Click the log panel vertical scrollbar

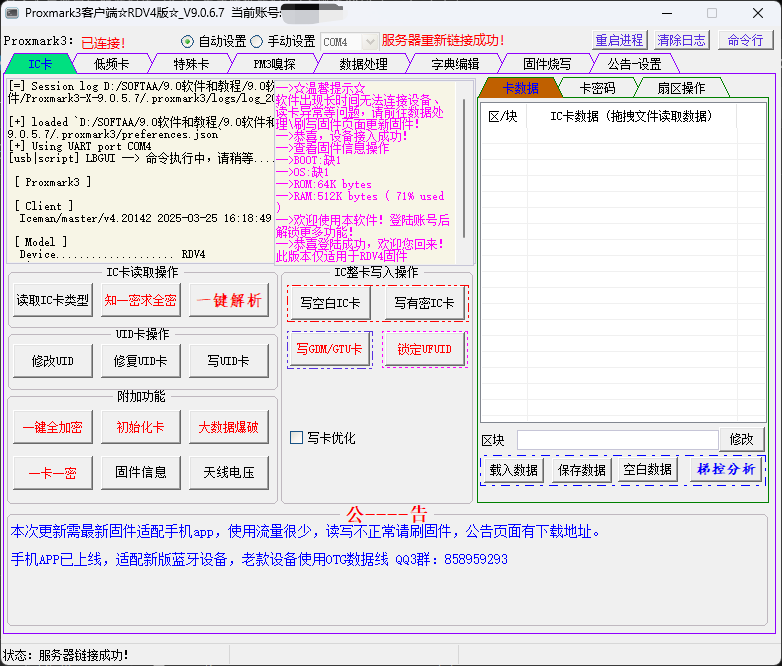(x=464, y=169)
